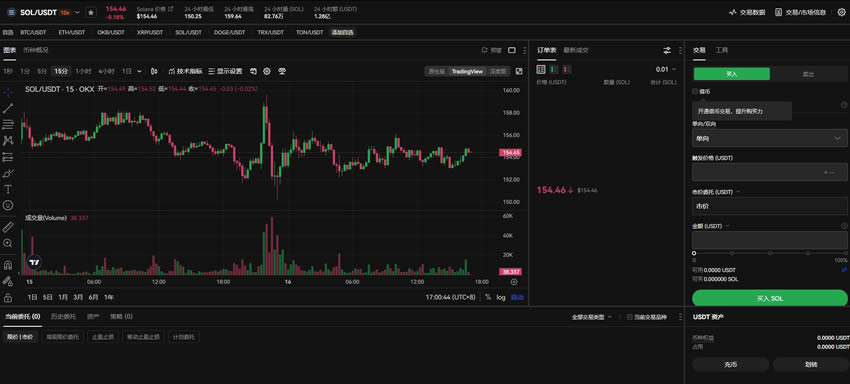Select the ruler measure tool
The height and width of the screenshot is (384, 850).
(x=8, y=227)
